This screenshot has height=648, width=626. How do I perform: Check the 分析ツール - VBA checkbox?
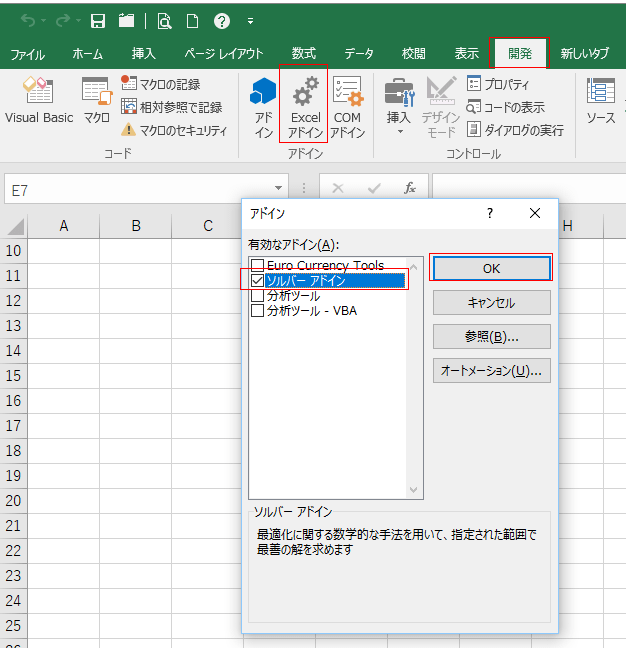pyautogui.click(x=257, y=310)
